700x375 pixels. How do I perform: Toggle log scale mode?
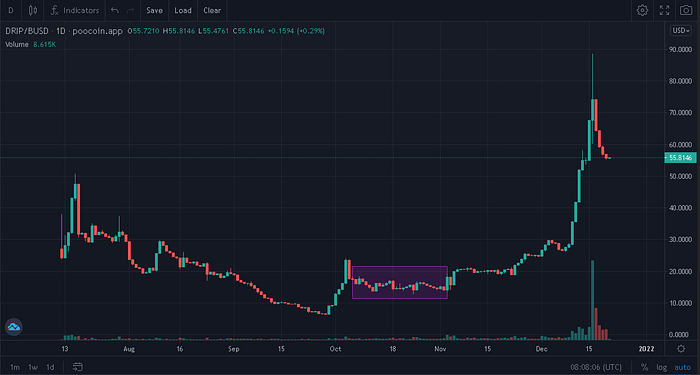coord(662,367)
